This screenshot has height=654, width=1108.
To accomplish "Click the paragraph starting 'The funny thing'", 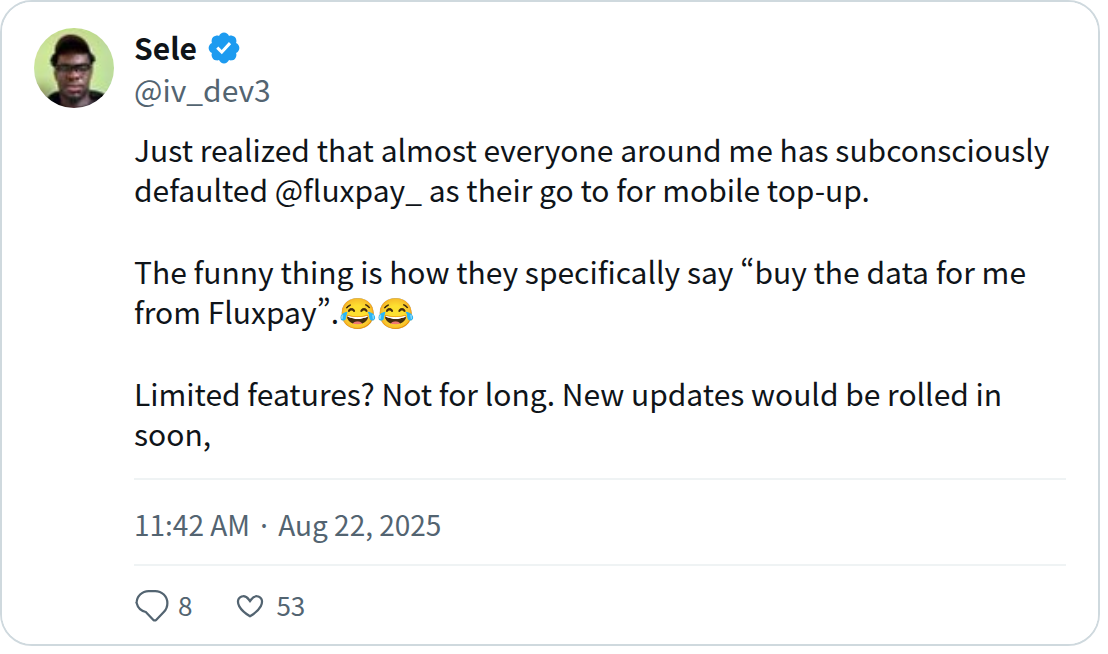I will pyautogui.click(x=580, y=294).
